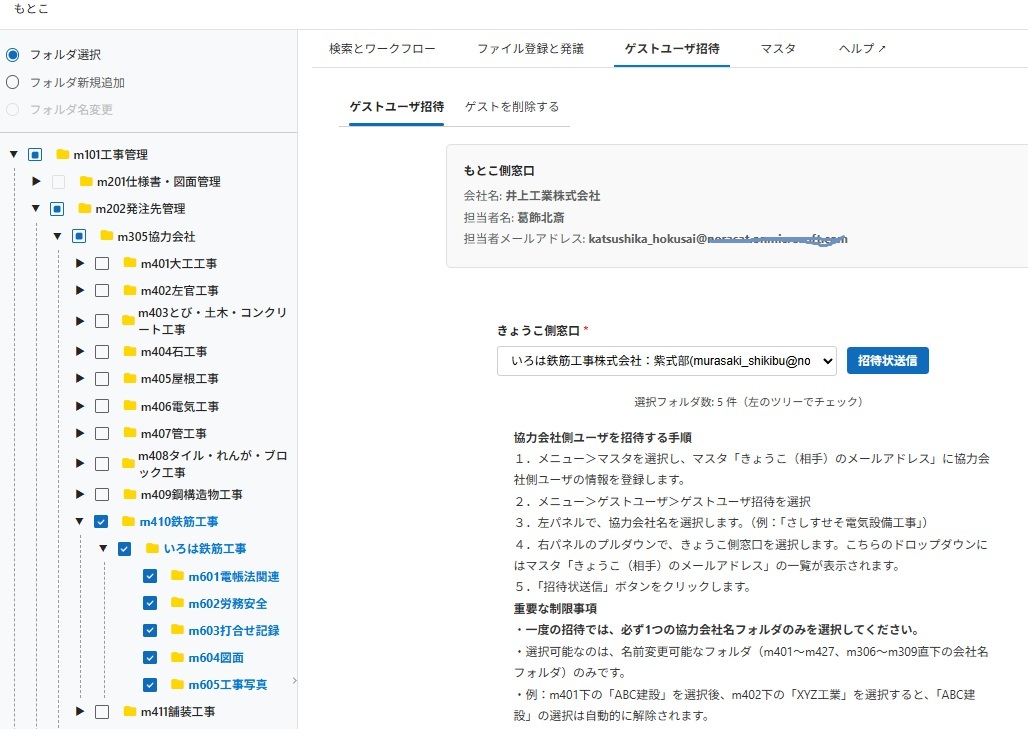
Task: Select the フォルダ新規追加 radio button
Action: coord(13,83)
